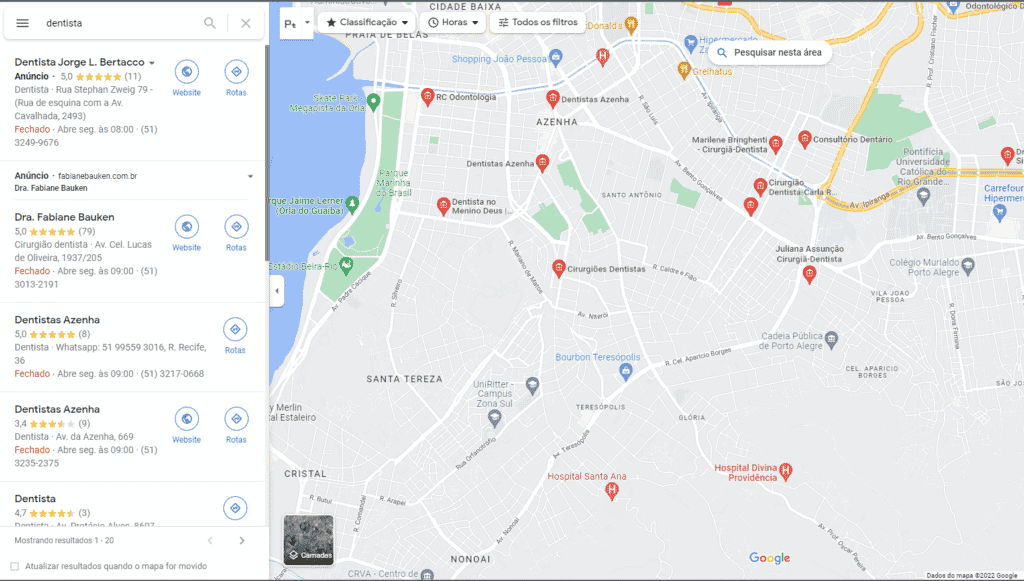
Task: Go to next results page arrow
Action: [242, 541]
